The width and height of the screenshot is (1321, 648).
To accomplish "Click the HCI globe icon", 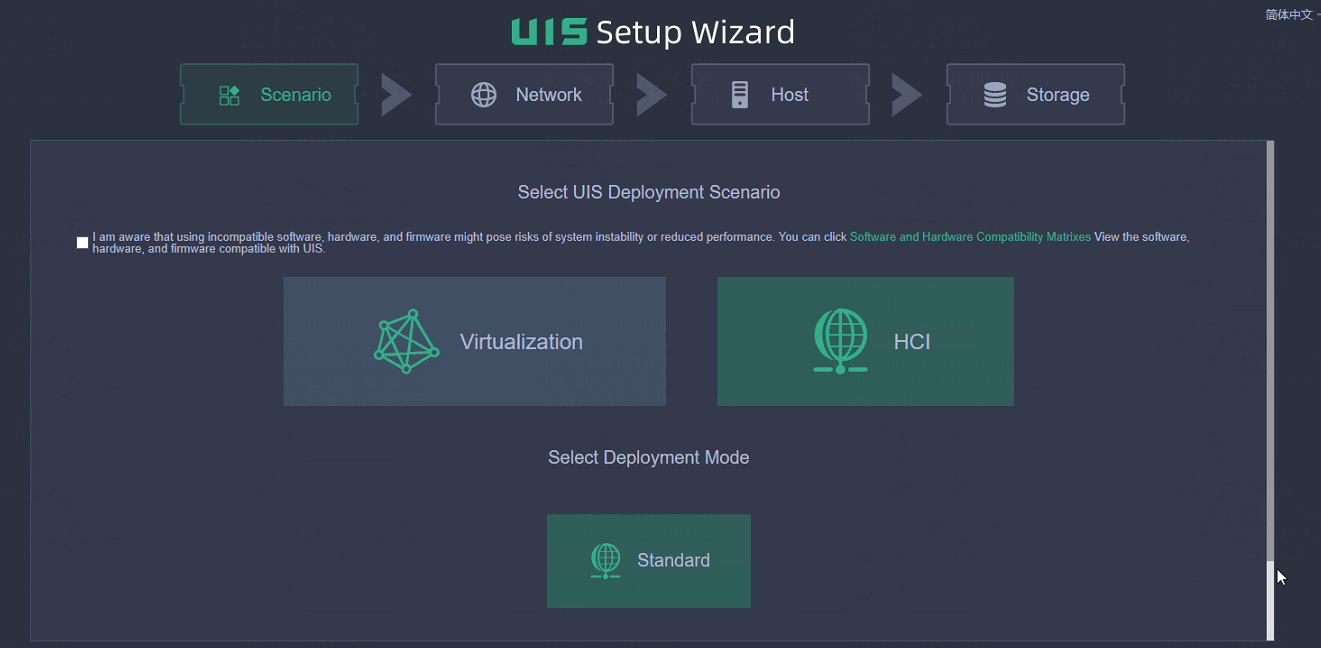I will click(x=840, y=341).
